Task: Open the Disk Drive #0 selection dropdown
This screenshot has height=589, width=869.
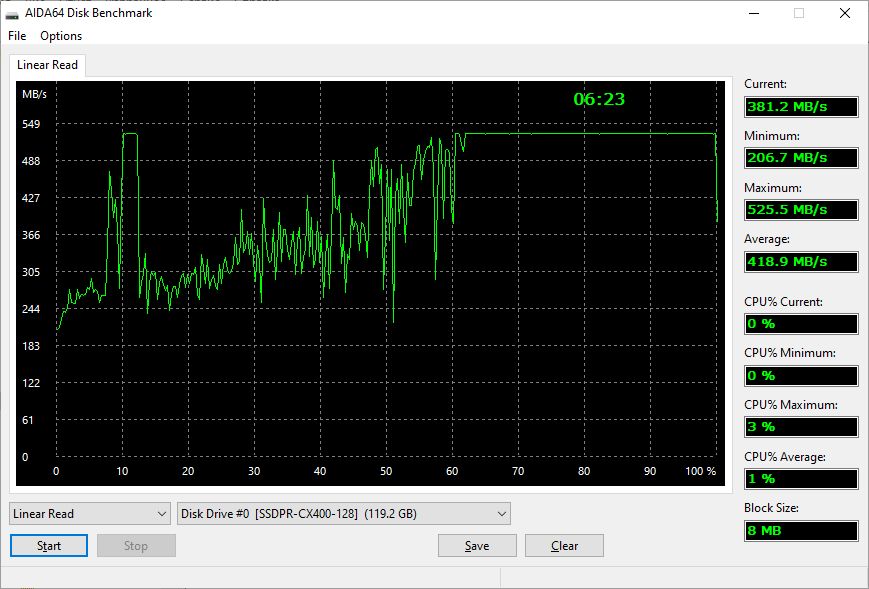Action: pyautogui.click(x=344, y=514)
